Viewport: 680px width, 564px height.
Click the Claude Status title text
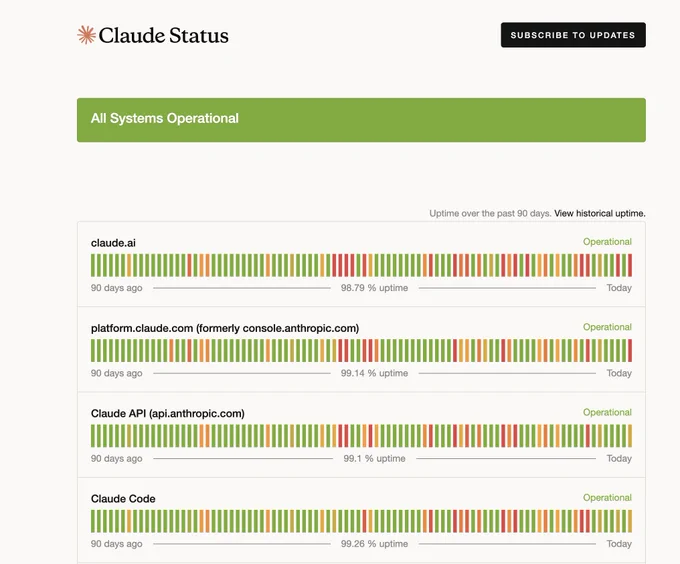click(x=163, y=36)
